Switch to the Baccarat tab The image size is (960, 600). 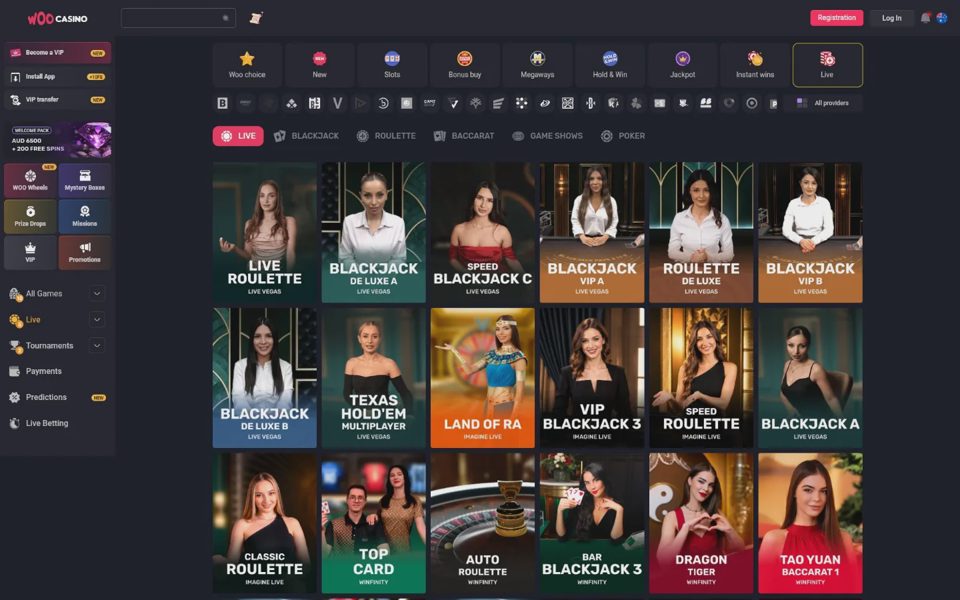tap(464, 136)
